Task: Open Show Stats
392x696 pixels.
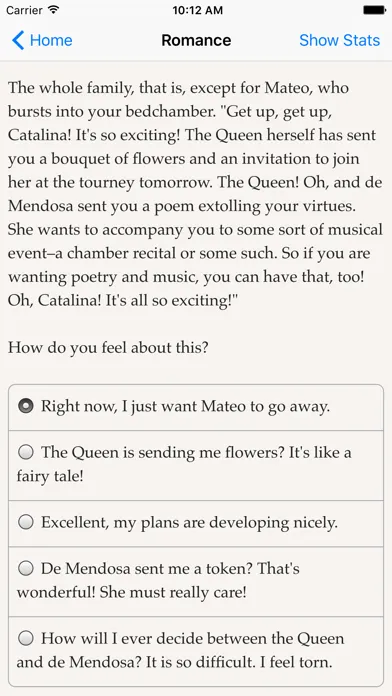Action: [340, 40]
